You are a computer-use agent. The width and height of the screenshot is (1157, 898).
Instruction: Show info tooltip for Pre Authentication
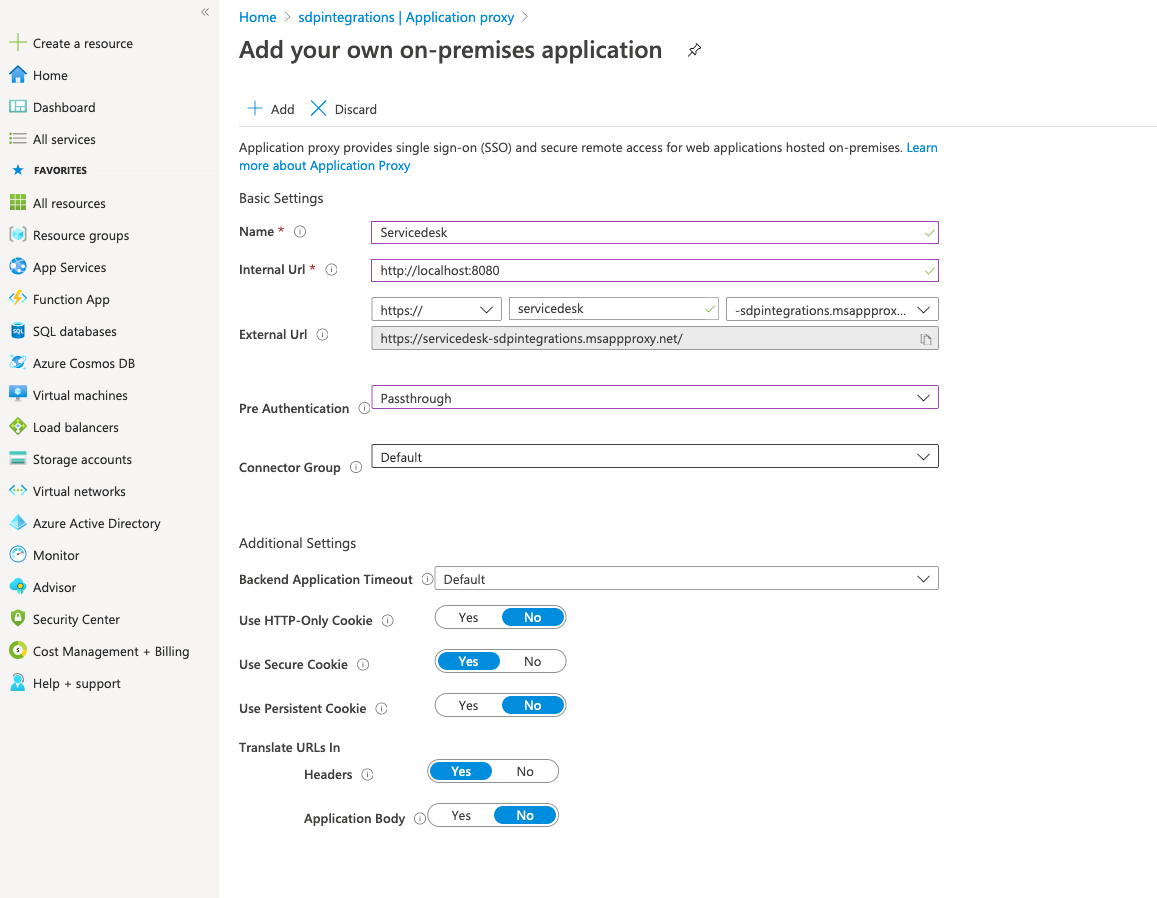pos(364,408)
